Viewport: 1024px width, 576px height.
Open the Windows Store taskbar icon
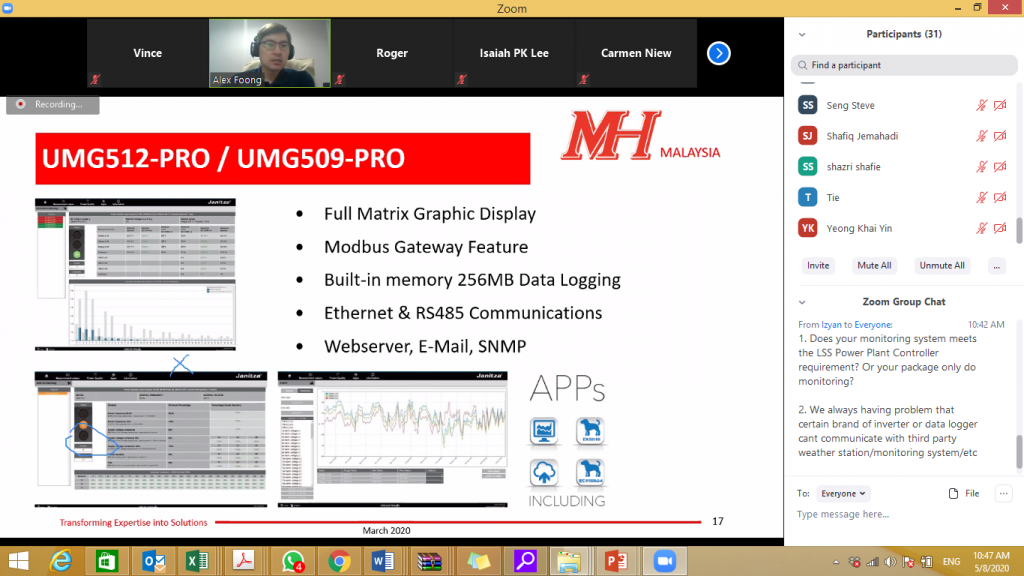point(107,561)
